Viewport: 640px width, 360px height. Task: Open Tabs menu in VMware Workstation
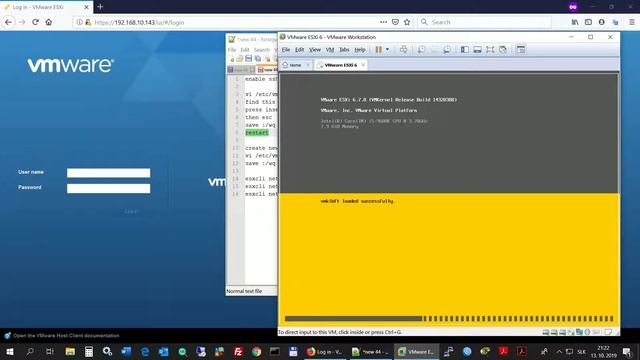coord(344,49)
